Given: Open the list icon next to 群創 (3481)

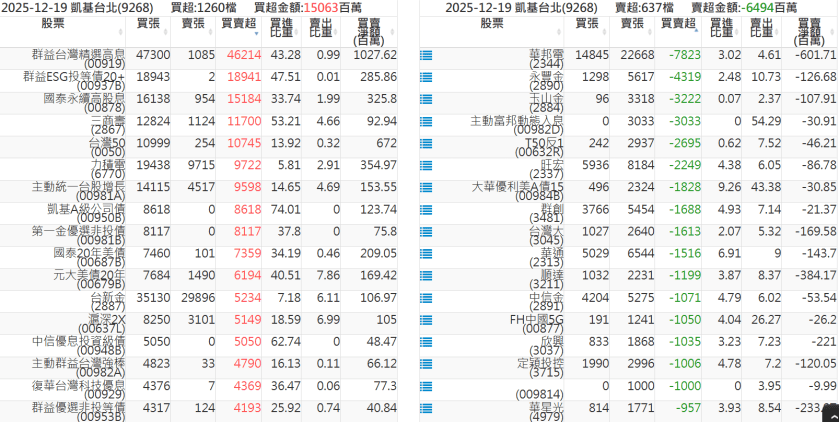Looking at the screenshot, I should point(426,210).
